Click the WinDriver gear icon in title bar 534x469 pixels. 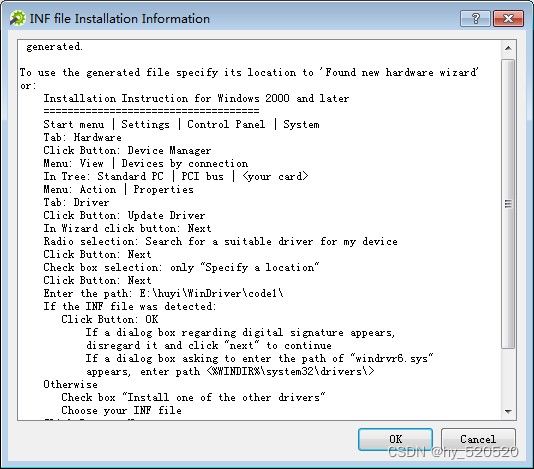tap(17, 18)
